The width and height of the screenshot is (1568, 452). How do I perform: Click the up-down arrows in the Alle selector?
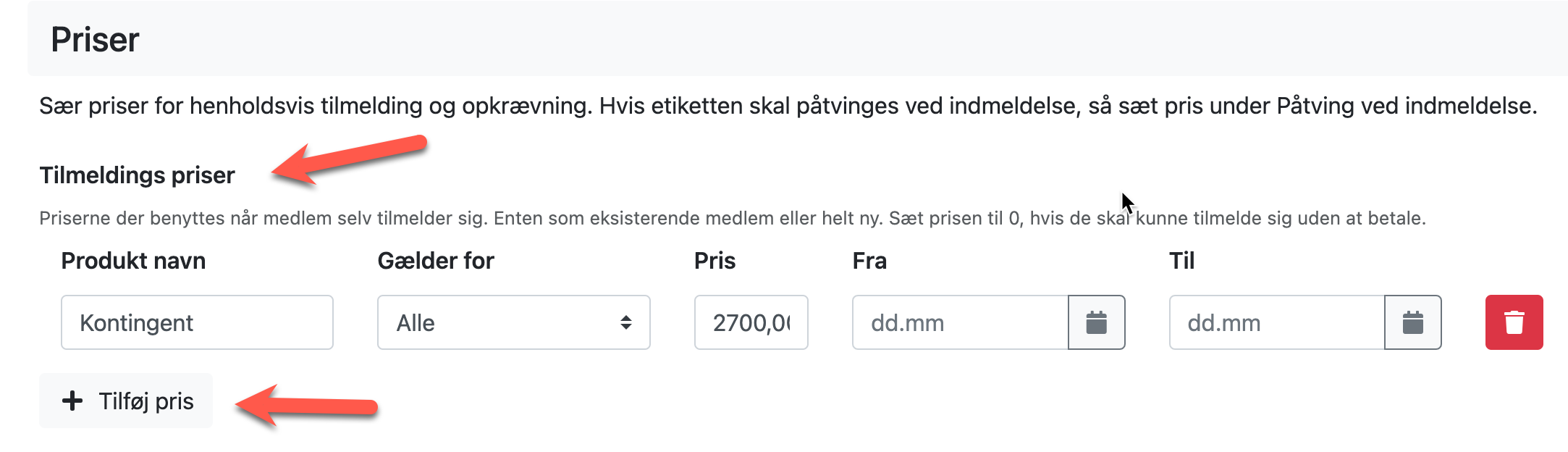pyautogui.click(x=626, y=322)
